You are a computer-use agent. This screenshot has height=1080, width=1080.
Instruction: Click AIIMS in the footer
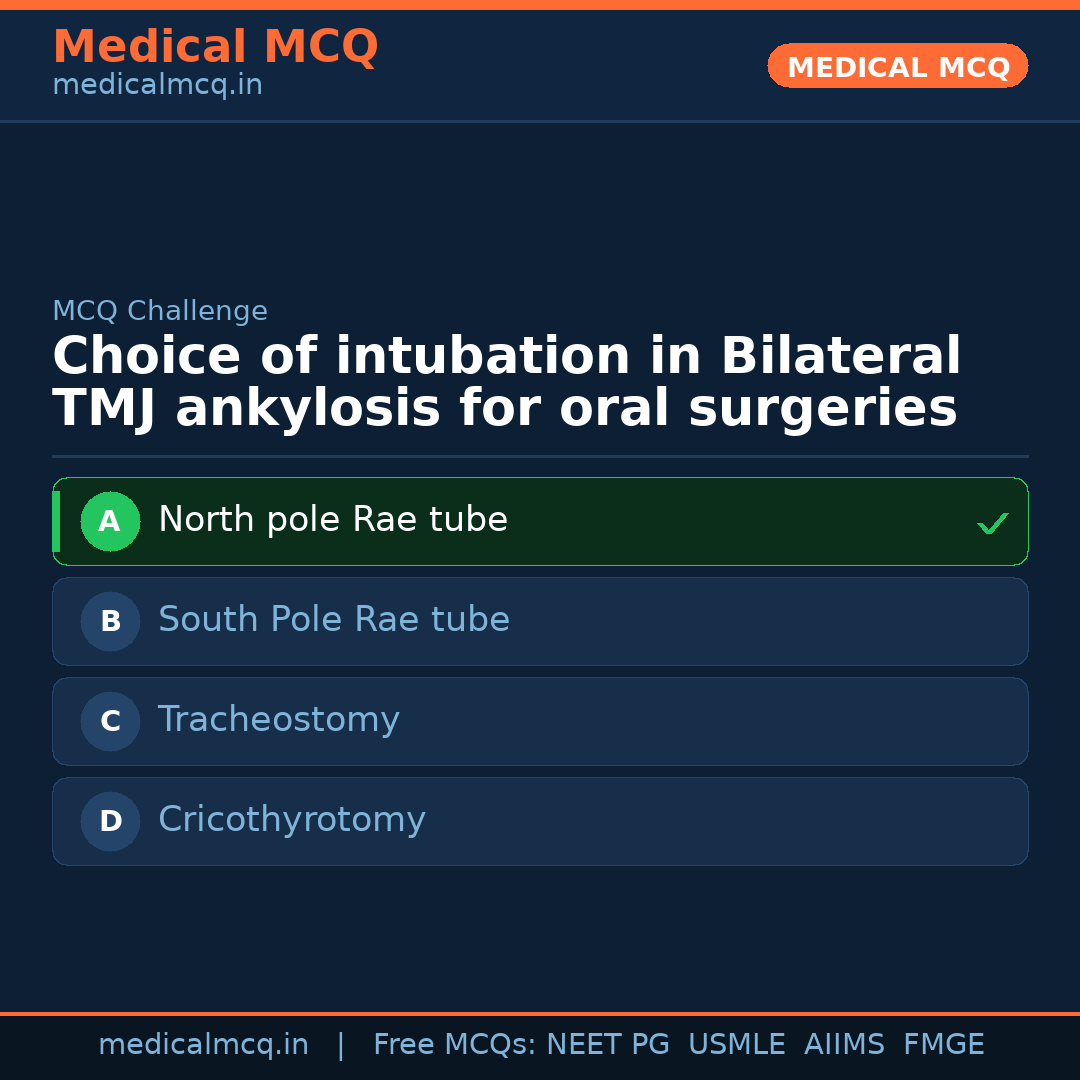pyautogui.click(x=844, y=1045)
